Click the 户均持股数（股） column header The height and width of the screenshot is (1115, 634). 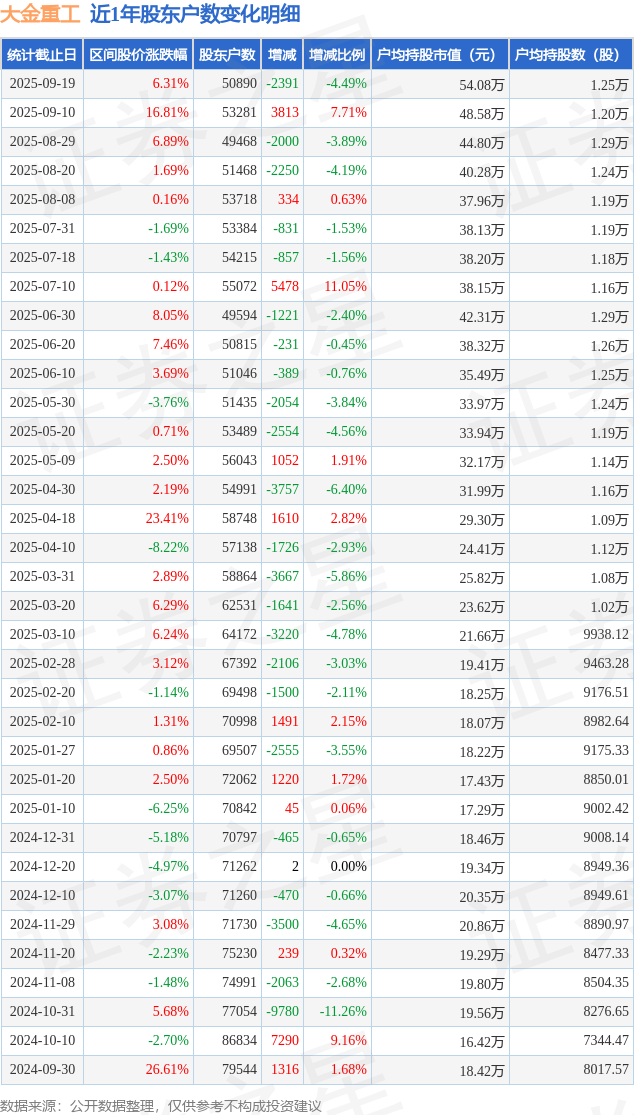pyautogui.click(x=570, y=55)
